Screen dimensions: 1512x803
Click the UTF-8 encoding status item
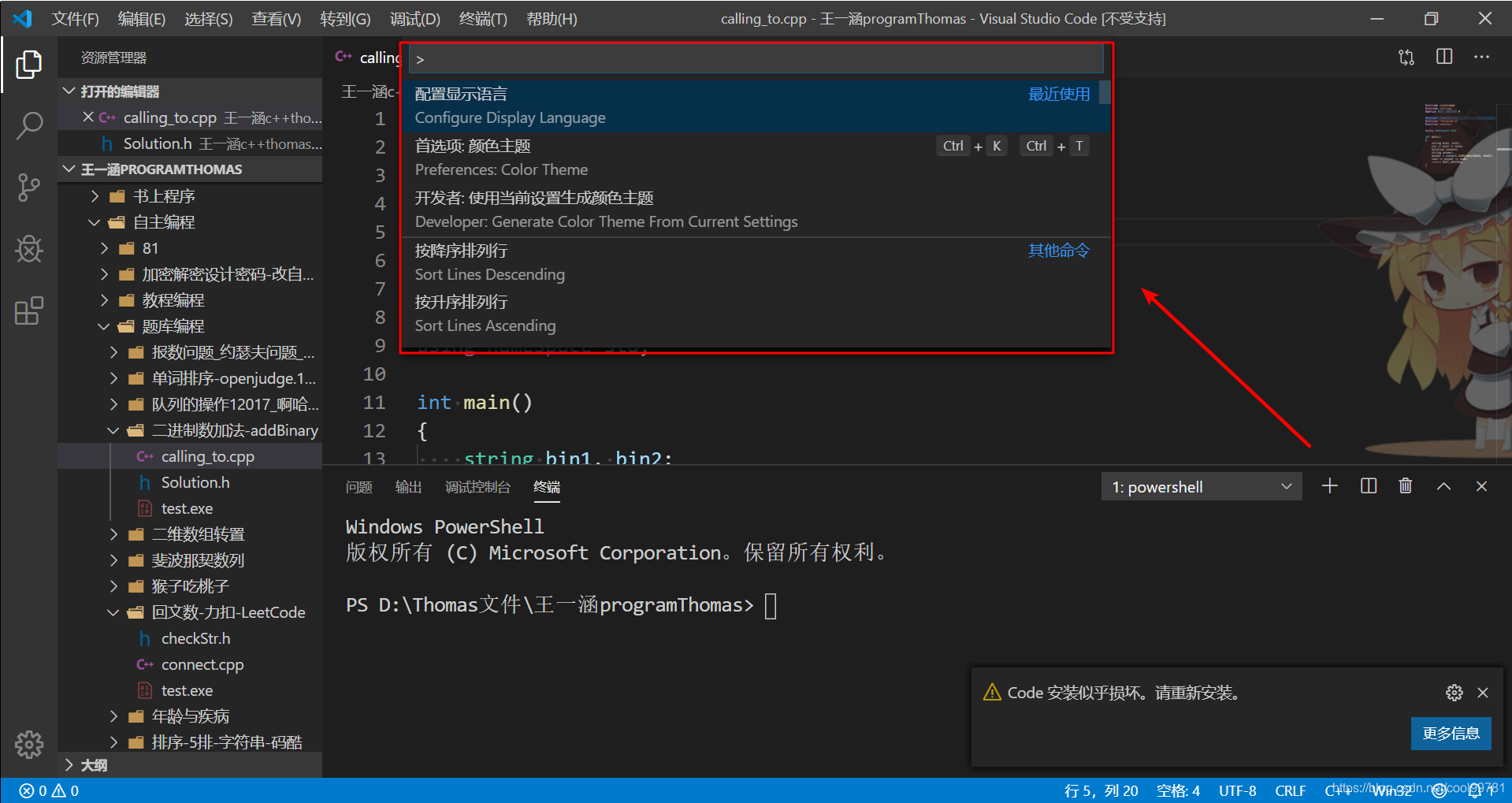click(x=1237, y=790)
